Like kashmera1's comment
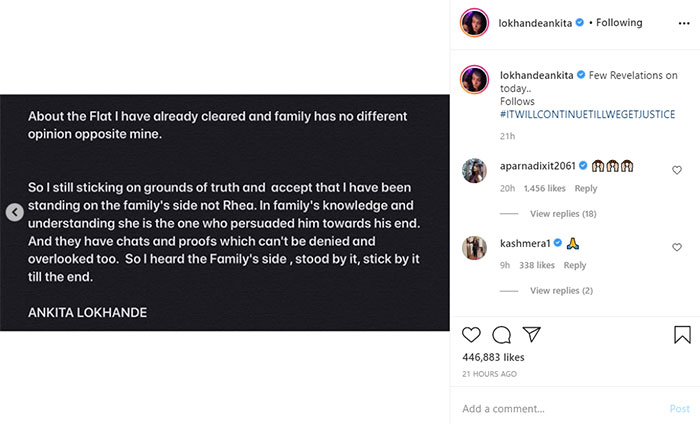 pyautogui.click(x=677, y=247)
